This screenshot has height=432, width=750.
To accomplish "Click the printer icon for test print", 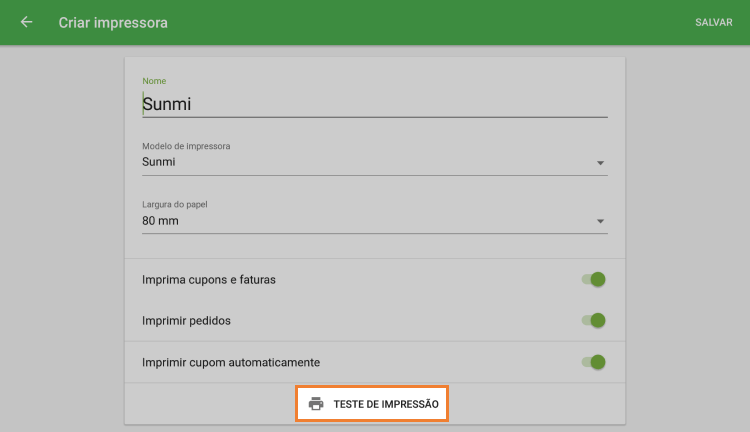I will (x=316, y=404).
